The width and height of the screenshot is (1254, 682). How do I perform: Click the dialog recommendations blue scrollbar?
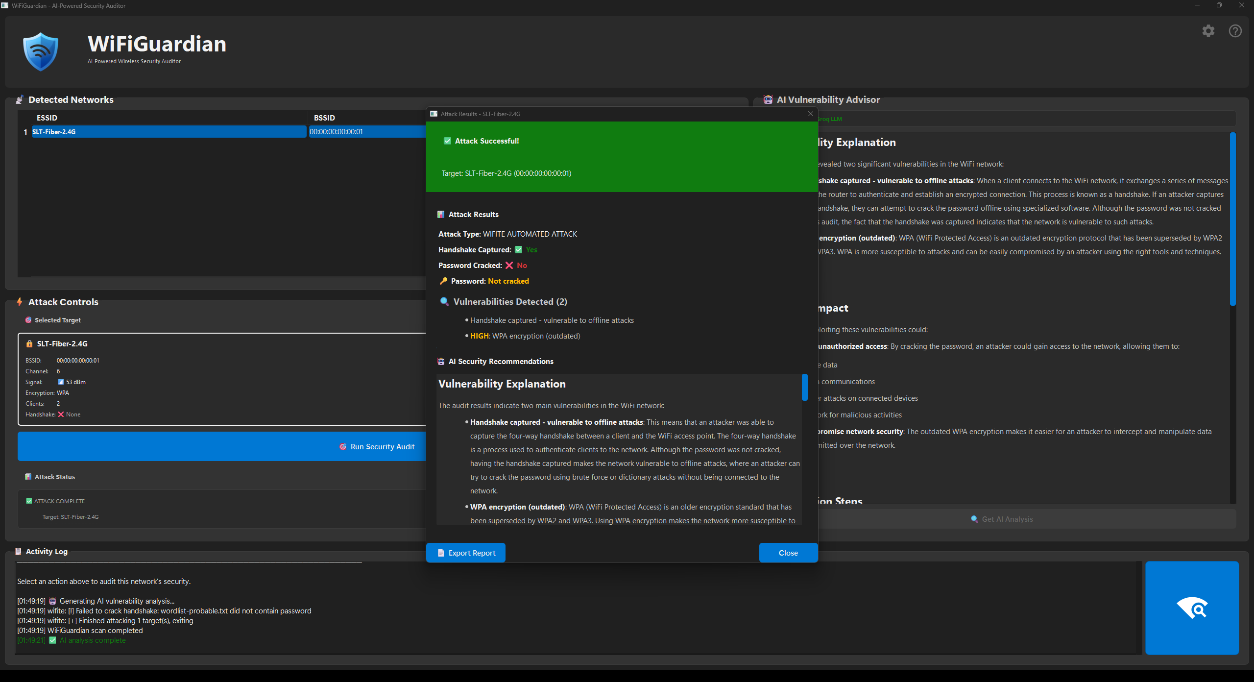click(x=805, y=387)
